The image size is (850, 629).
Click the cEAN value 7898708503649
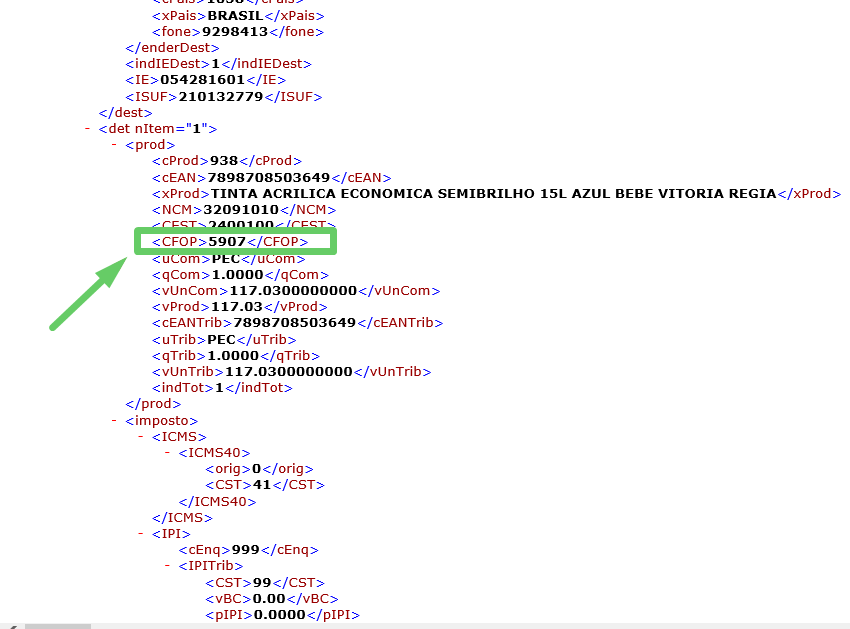coord(269,177)
